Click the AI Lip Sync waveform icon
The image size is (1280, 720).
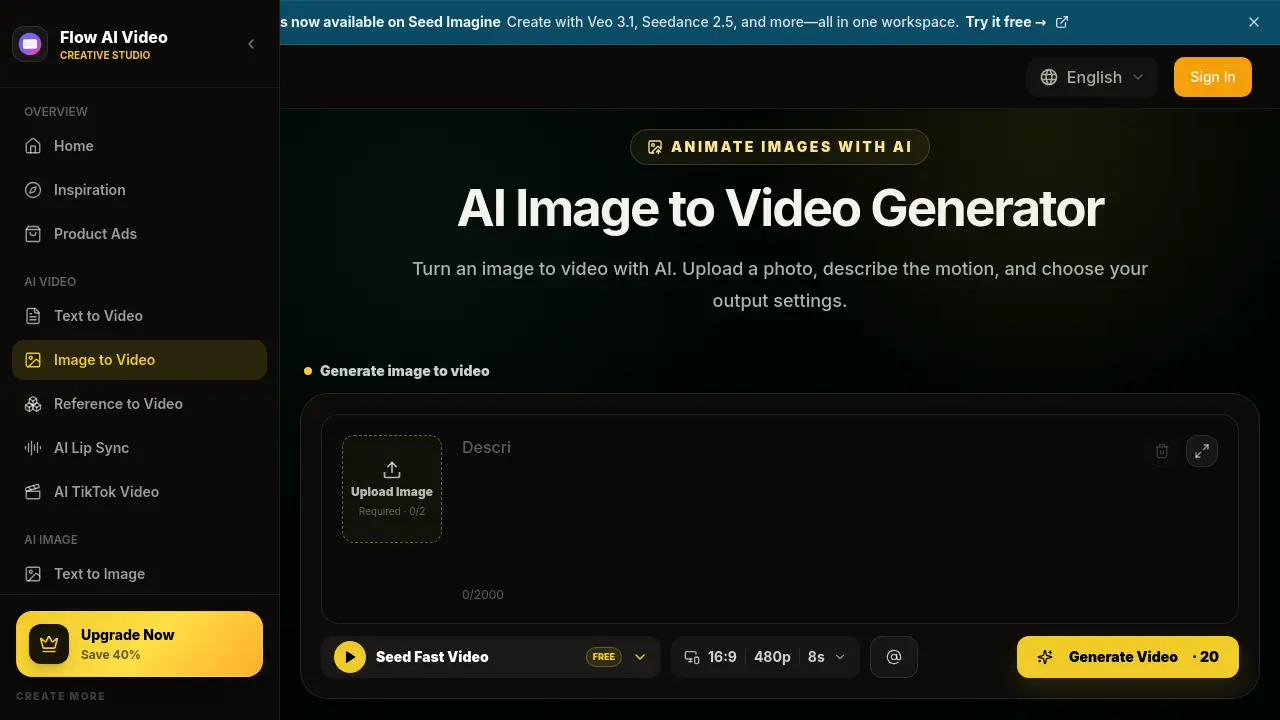tap(33, 448)
